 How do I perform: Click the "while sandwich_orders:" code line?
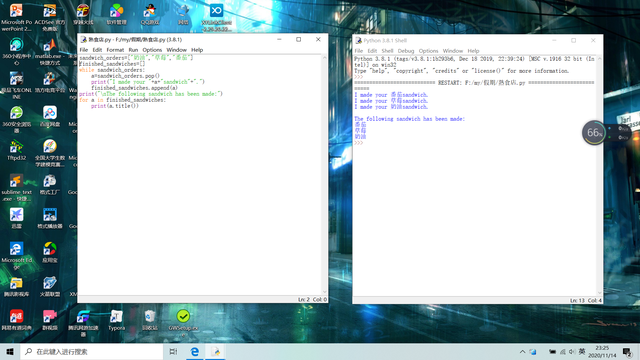pyautogui.click(x=112, y=70)
